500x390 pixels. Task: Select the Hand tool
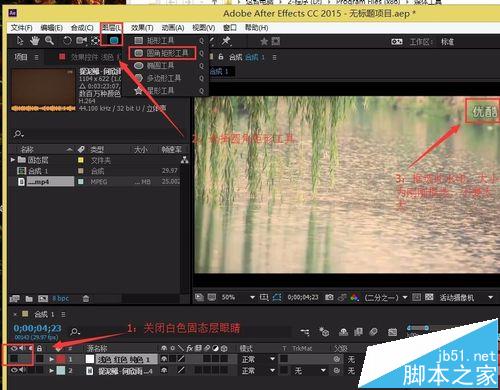point(35,41)
